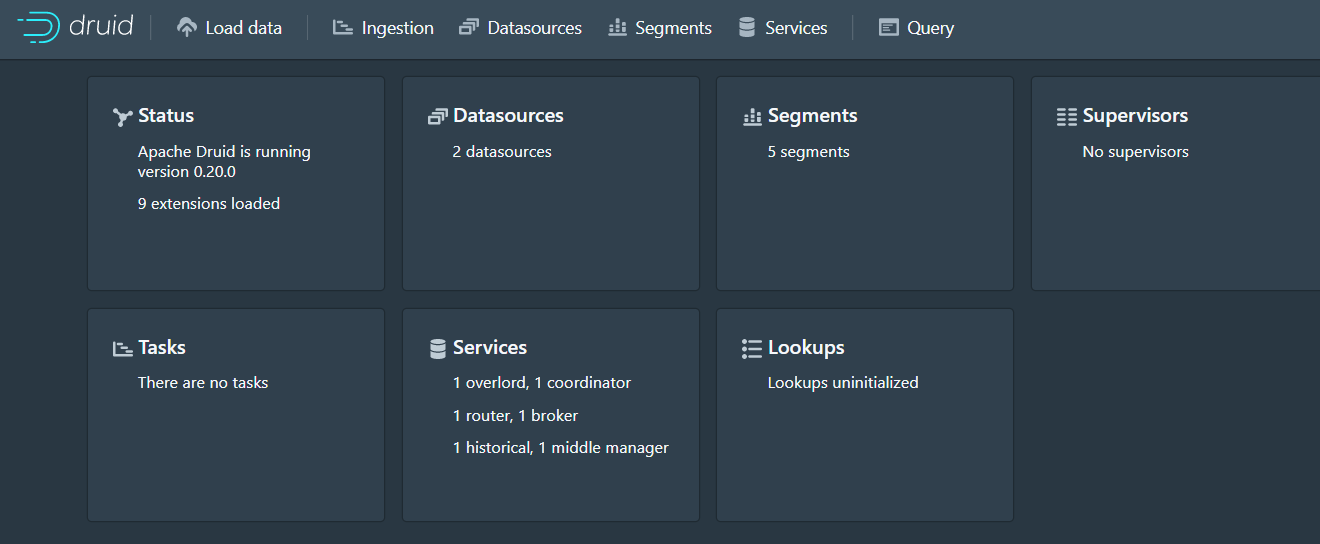Screen dimensions: 1320x544
Task: Open the Segments card showing 5 segments
Action: pos(865,184)
